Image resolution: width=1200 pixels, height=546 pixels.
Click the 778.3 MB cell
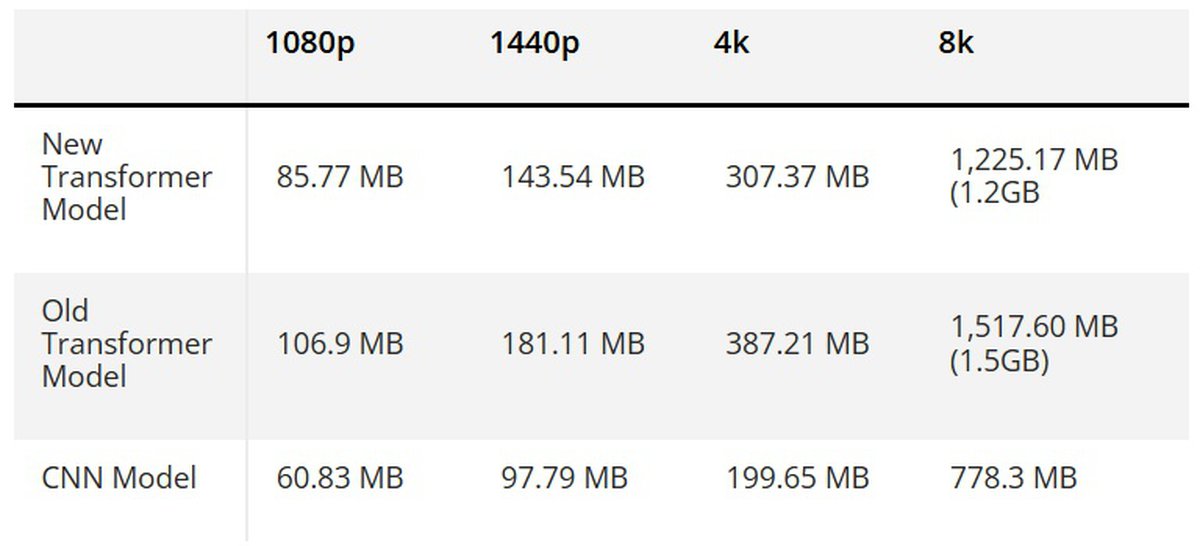[x=1012, y=478]
